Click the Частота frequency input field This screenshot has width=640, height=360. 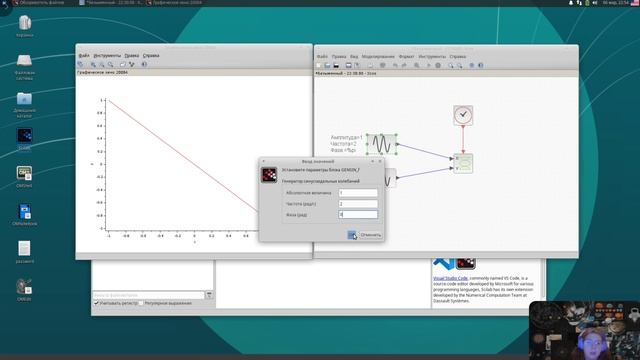358,203
